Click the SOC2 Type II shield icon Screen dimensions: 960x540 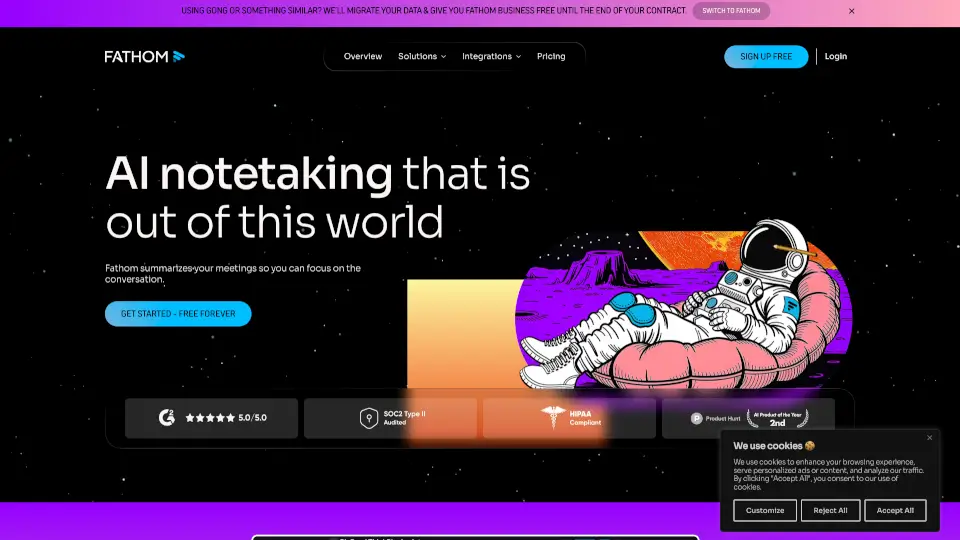click(x=368, y=418)
